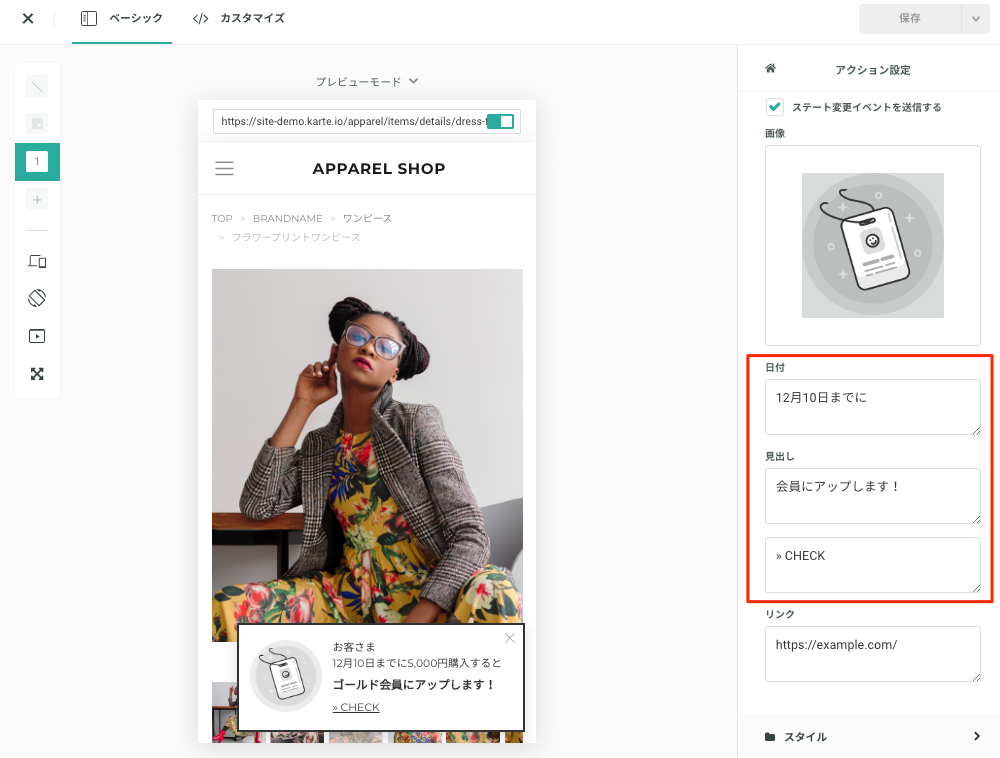Click the play preview icon in sidebar

click(x=37, y=336)
